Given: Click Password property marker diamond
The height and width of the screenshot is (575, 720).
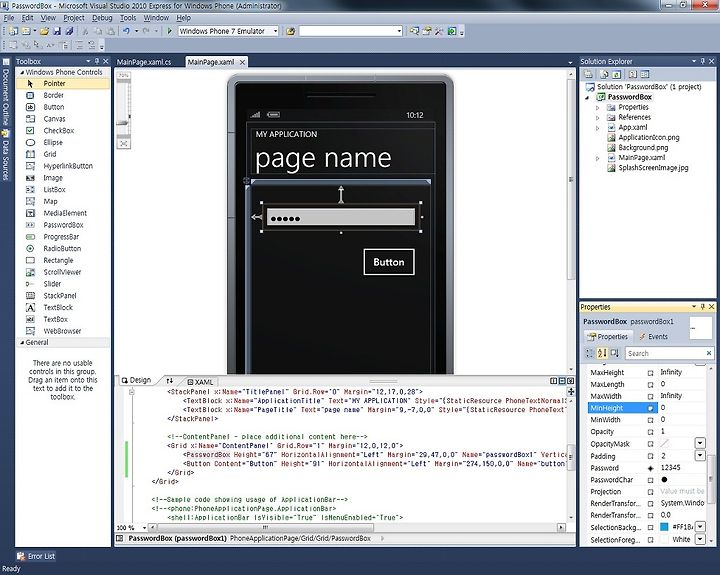Looking at the screenshot, I should (x=650, y=468).
